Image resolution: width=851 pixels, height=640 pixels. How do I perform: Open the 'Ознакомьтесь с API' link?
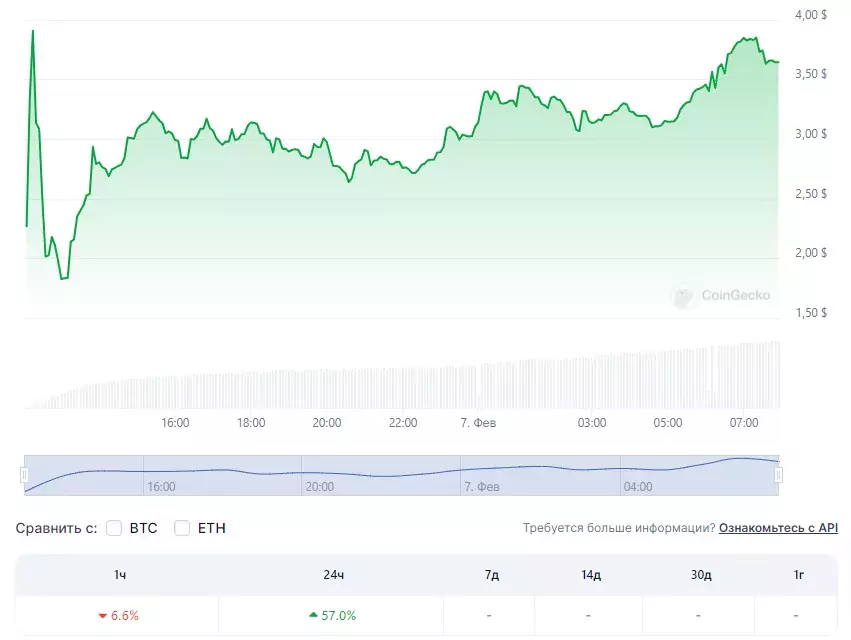coord(778,528)
